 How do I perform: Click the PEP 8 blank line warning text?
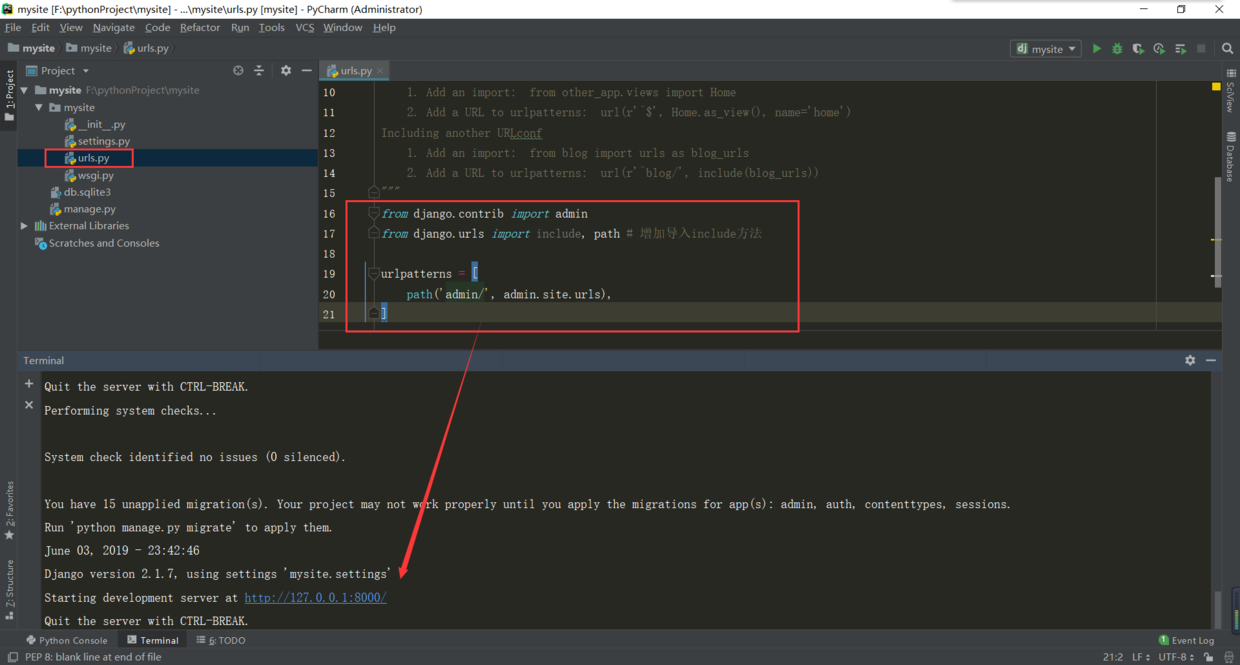pos(93,657)
